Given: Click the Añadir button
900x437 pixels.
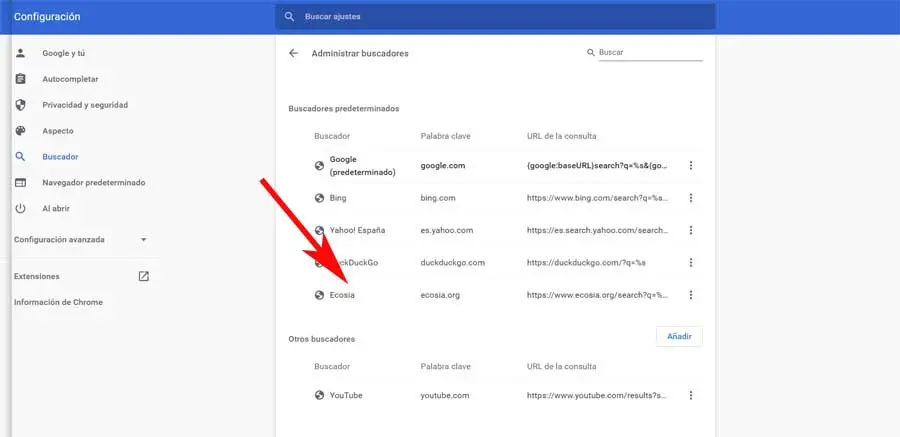Looking at the screenshot, I should (x=679, y=337).
